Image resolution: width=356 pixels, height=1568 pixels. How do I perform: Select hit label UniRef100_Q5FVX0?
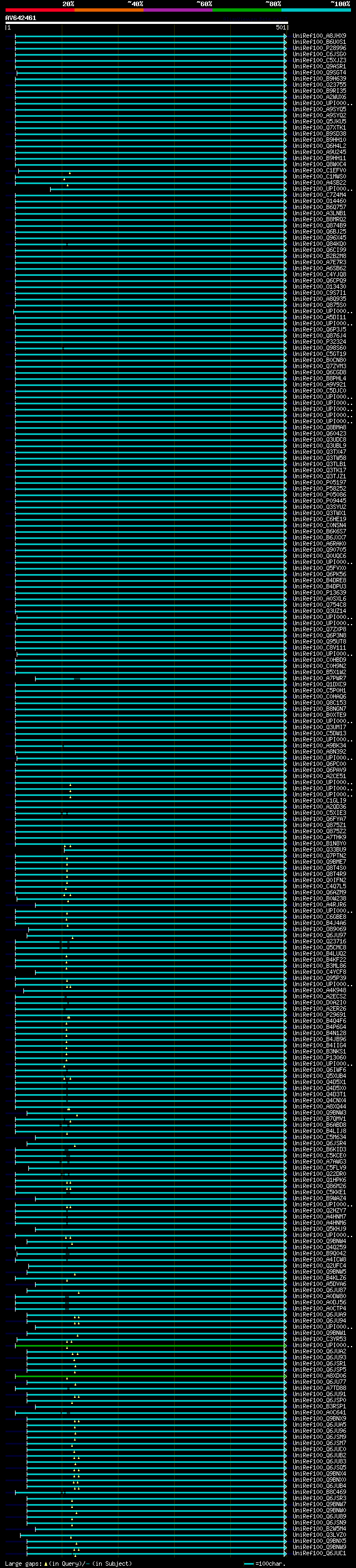point(319,568)
